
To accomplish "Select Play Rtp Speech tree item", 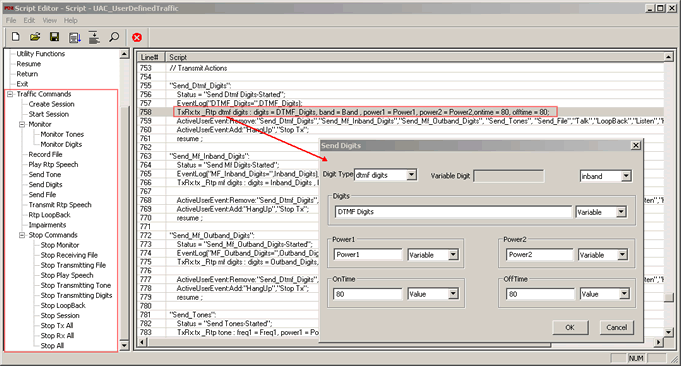I will click(53, 165).
